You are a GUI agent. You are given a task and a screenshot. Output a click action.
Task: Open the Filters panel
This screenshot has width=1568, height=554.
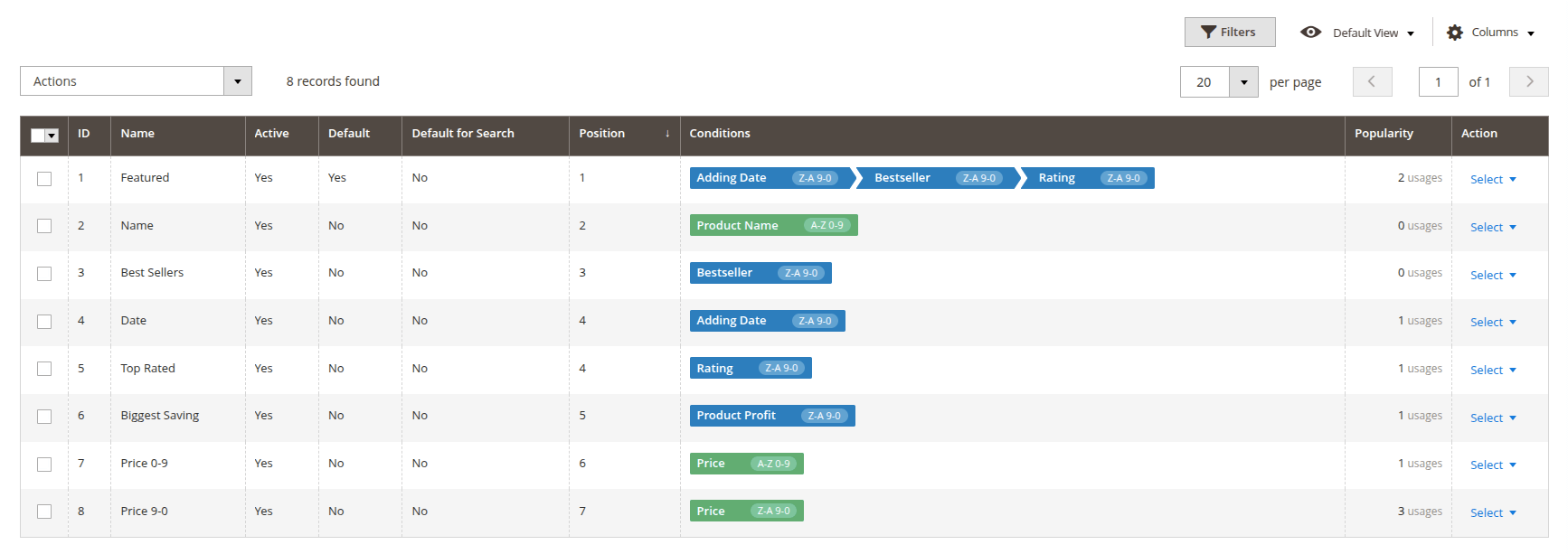point(1229,32)
